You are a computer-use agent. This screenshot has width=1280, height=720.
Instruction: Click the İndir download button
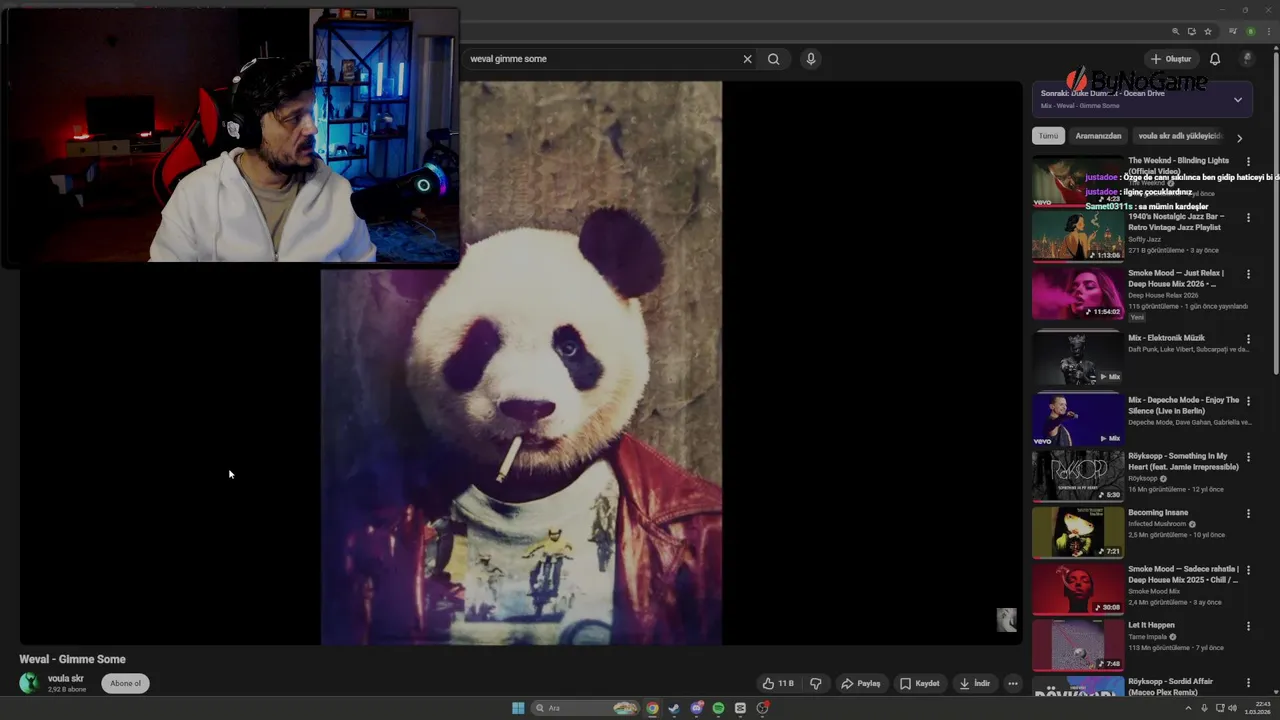[x=975, y=684]
